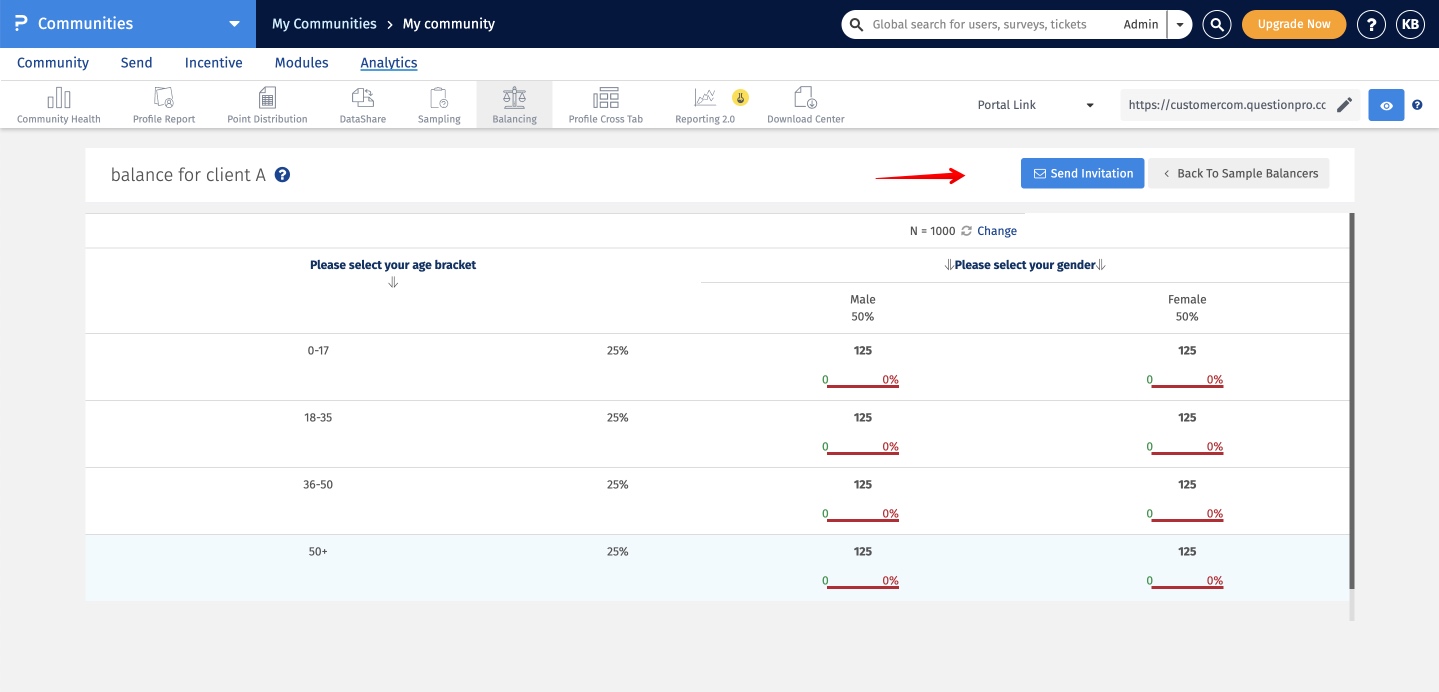
Task: Open Reporting 2.0 chart icon
Action: click(705, 98)
